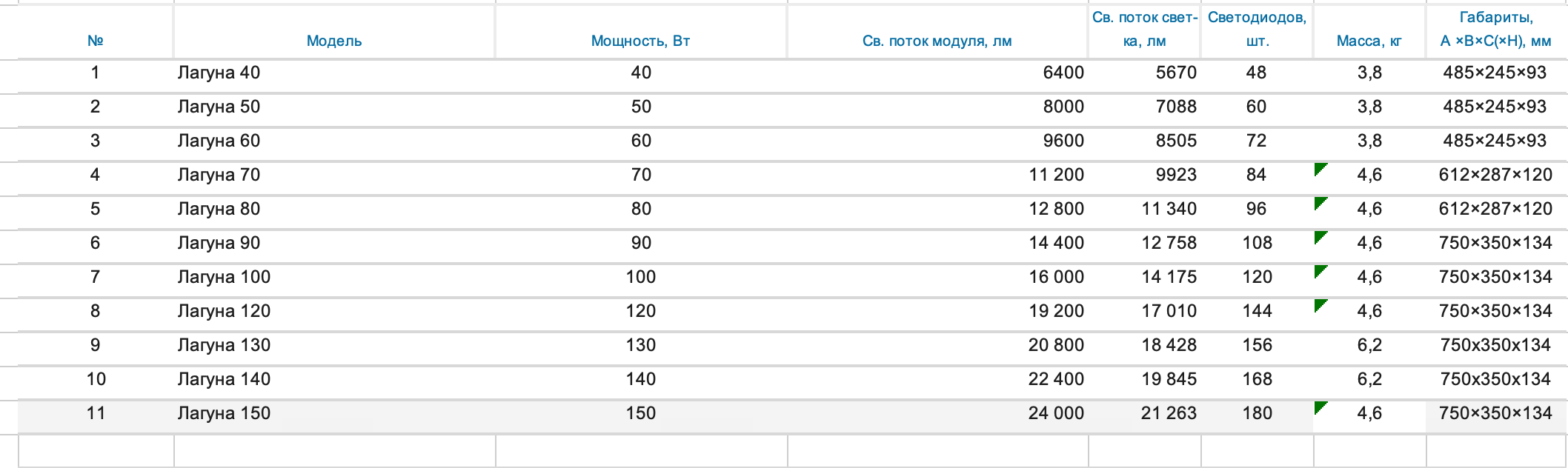Click the № column header cell
The image size is (1568, 468).
[95, 41]
